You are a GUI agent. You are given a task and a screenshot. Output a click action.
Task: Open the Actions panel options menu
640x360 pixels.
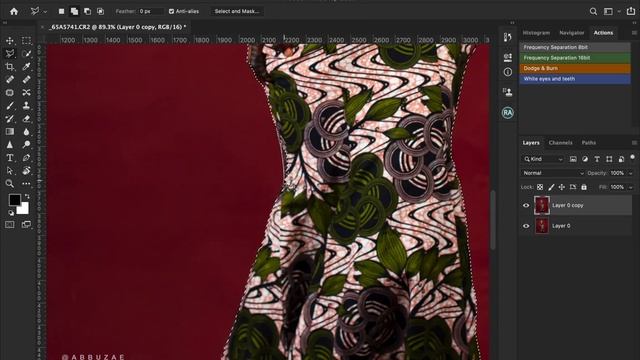click(634, 33)
